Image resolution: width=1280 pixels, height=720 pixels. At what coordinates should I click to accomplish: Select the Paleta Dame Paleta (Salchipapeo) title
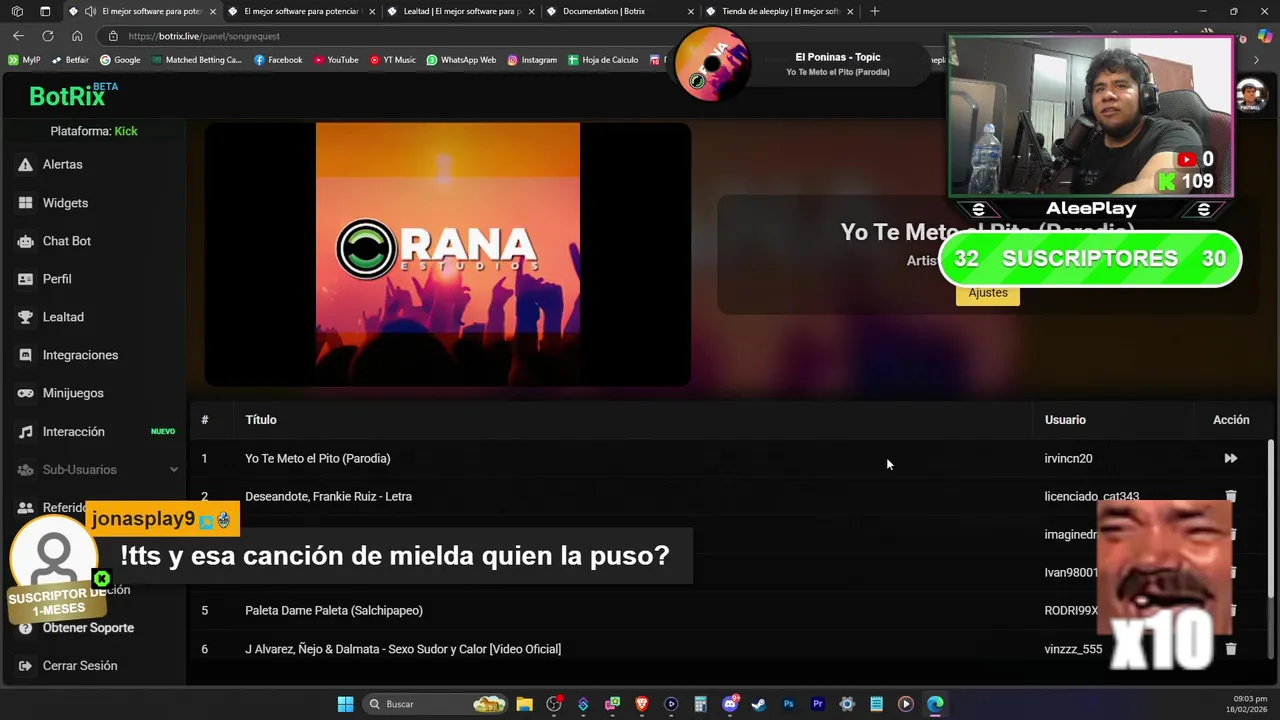pyautogui.click(x=334, y=611)
